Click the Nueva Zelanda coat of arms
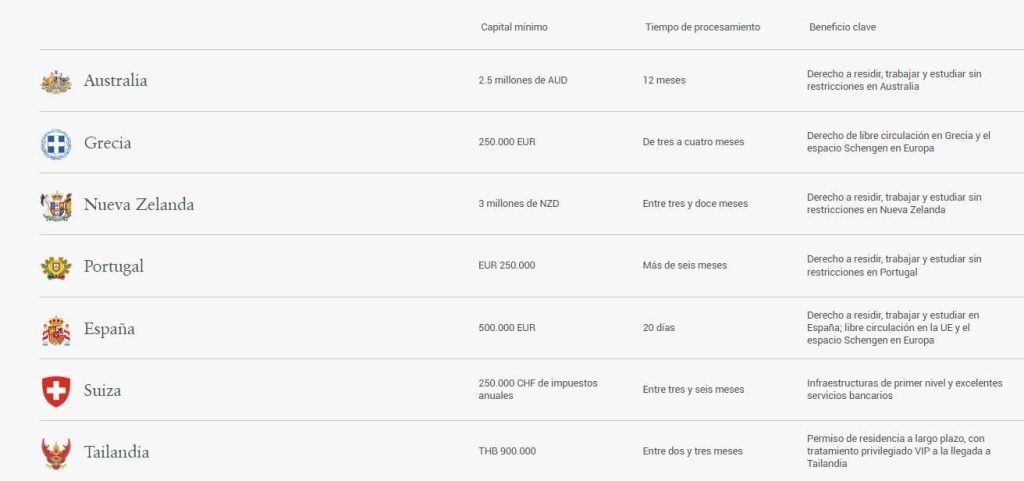1024x481 pixels. click(x=56, y=206)
